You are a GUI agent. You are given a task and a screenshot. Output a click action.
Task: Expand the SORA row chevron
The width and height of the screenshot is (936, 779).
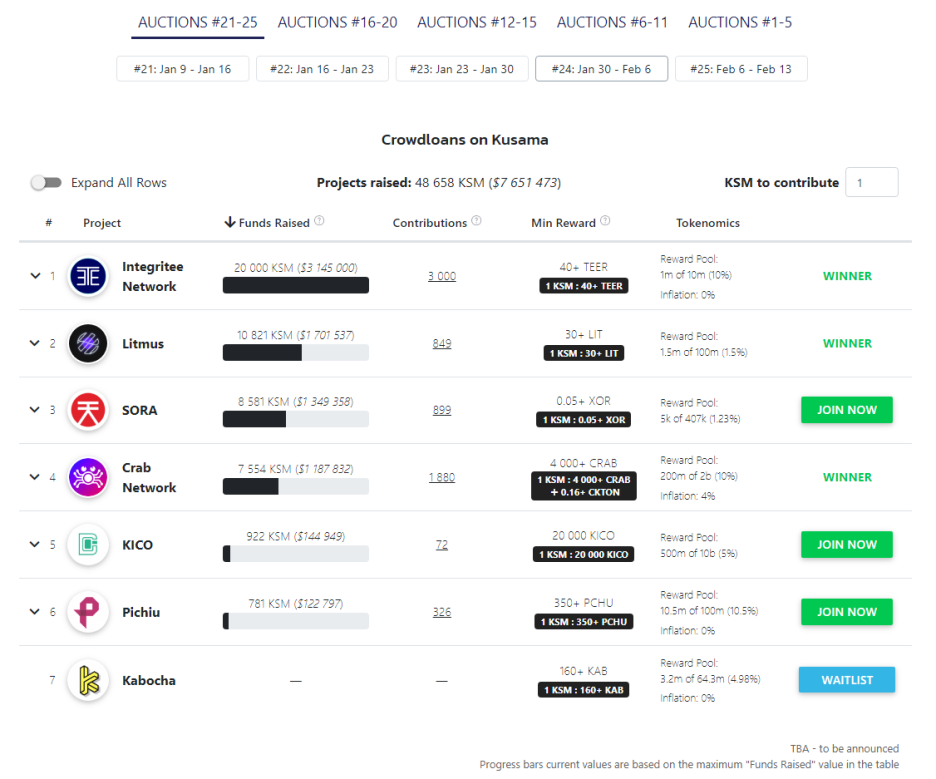pyautogui.click(x=35, y=410)
